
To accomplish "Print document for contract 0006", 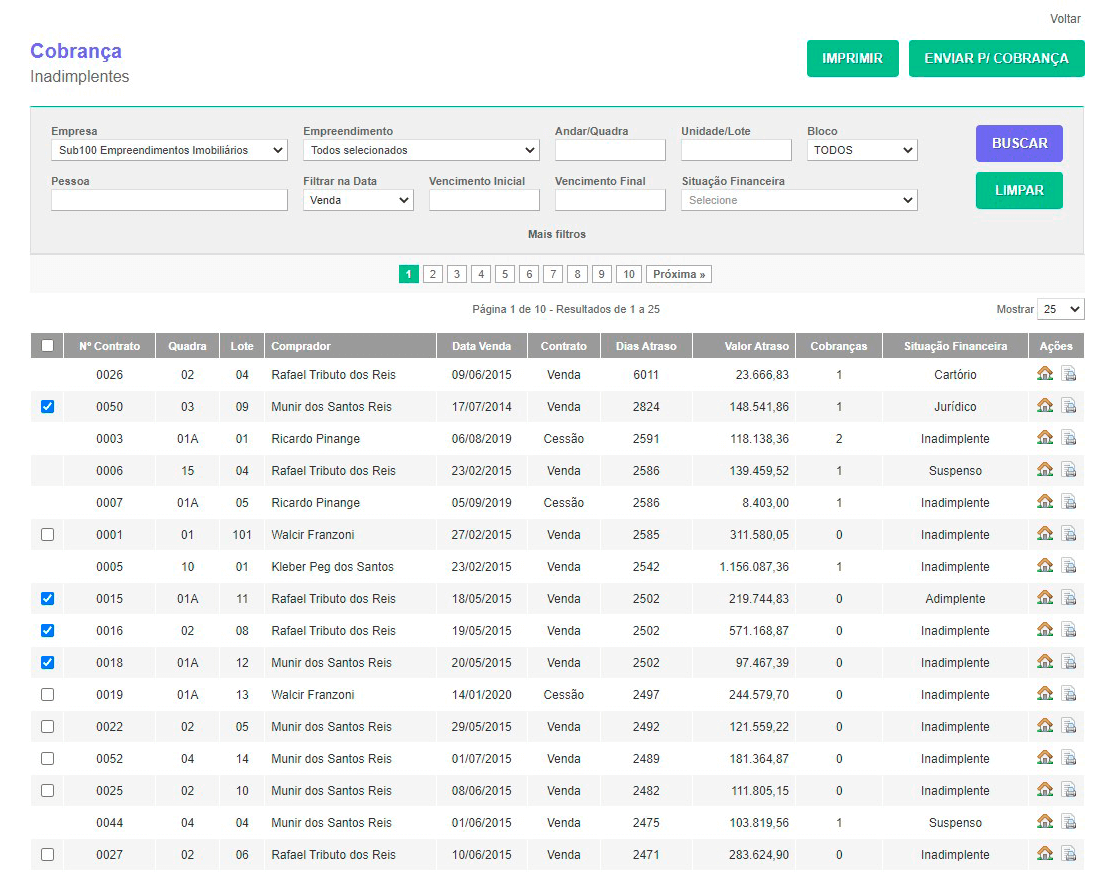I will click(1068, 471).
